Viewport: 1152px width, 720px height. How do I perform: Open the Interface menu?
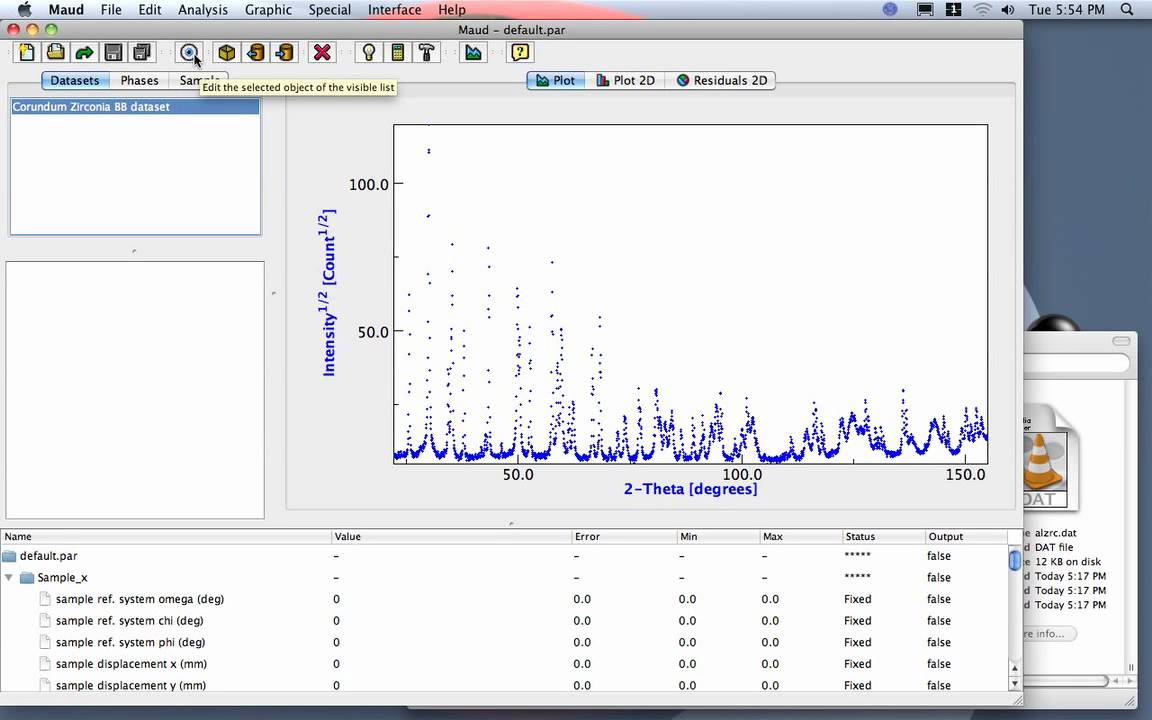coord(395,10)
